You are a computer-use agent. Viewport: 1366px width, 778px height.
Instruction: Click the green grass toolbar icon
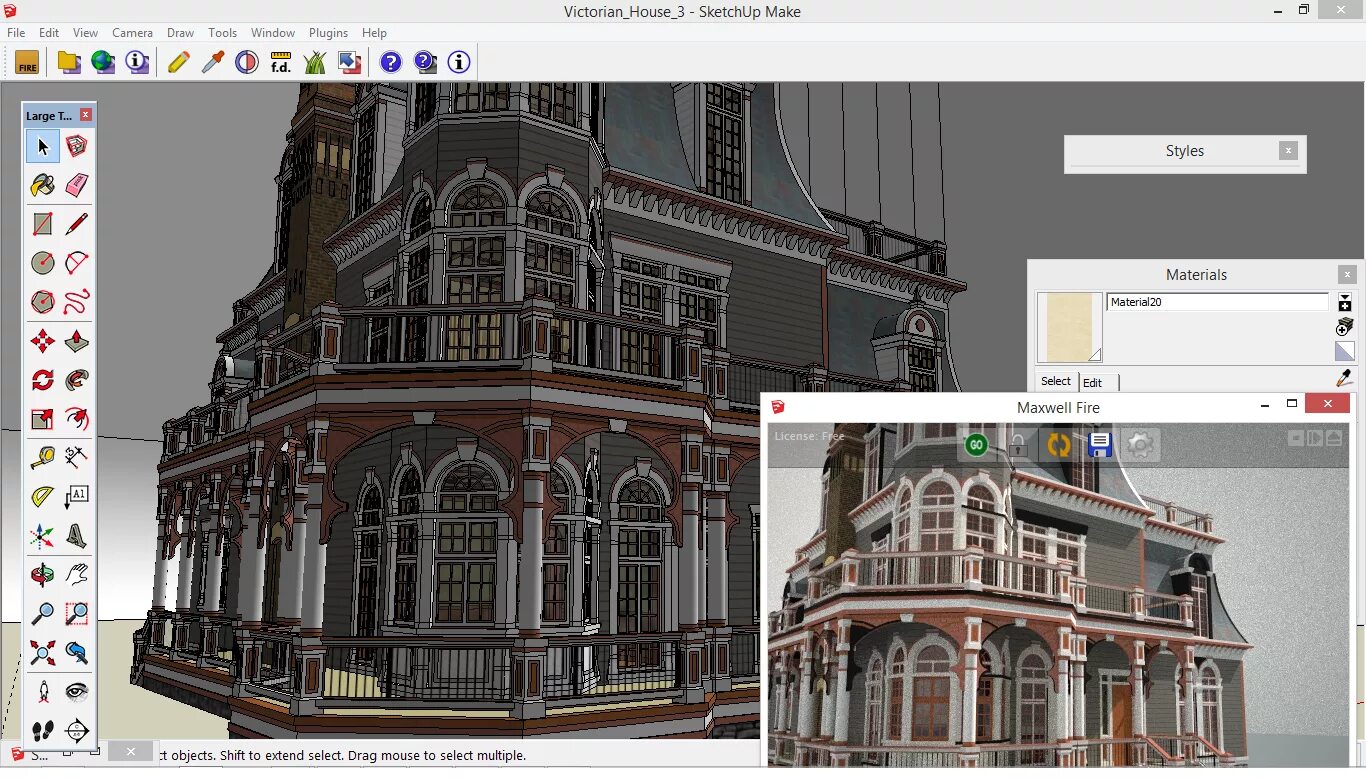[x=315, y=62]
